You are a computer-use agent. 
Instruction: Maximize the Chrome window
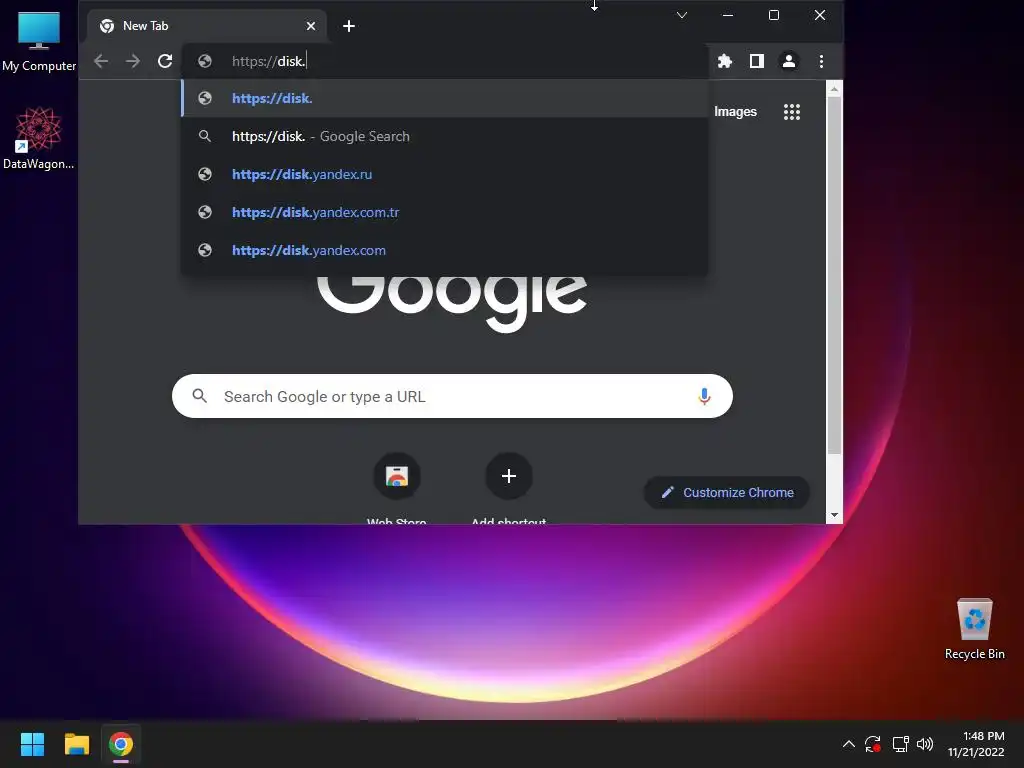774,15
